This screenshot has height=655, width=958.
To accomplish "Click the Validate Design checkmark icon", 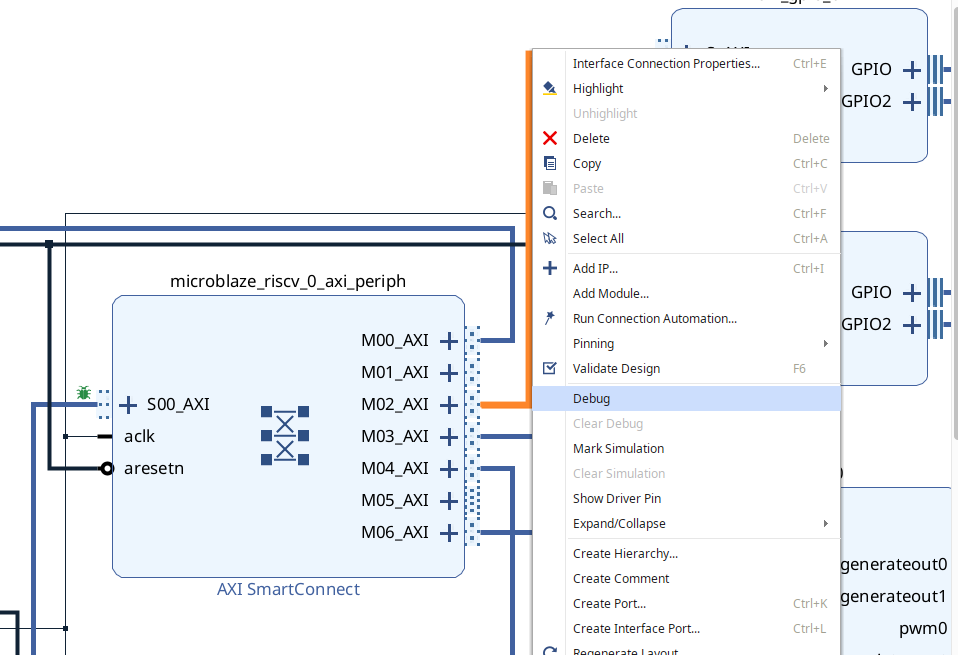I will point(549,368).
